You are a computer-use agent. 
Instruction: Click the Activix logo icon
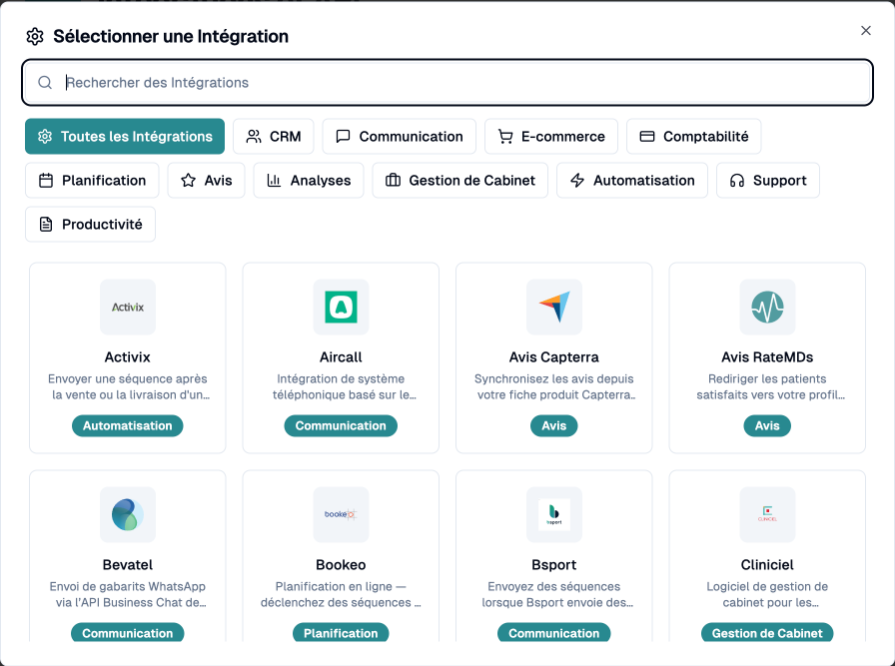127,307
